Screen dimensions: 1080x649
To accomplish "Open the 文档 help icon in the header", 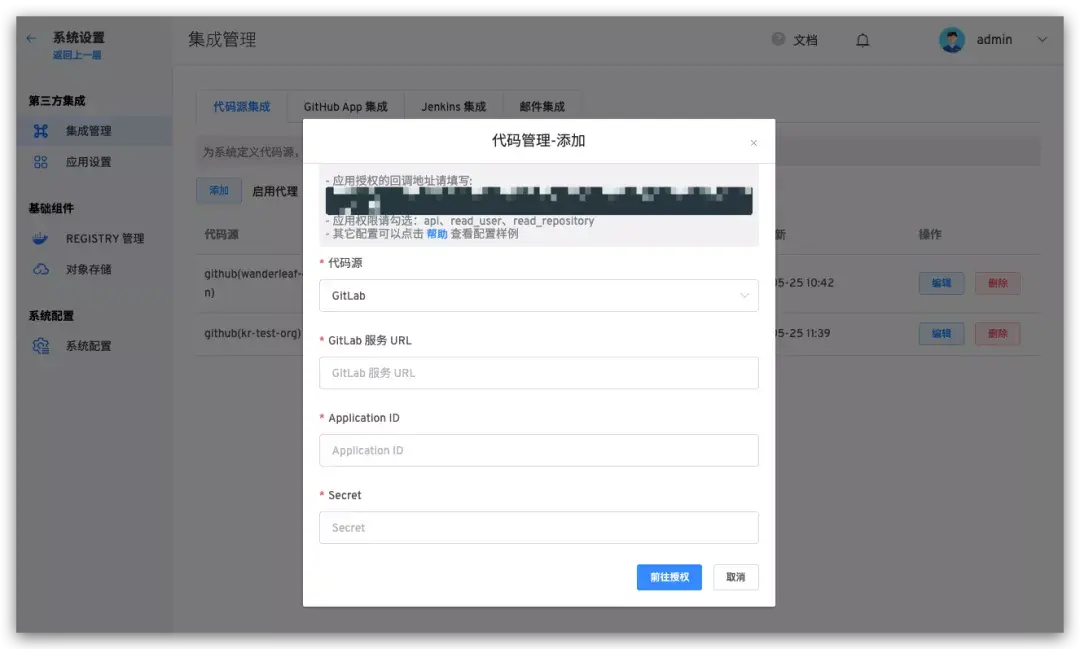I will [x=779, y=40].
